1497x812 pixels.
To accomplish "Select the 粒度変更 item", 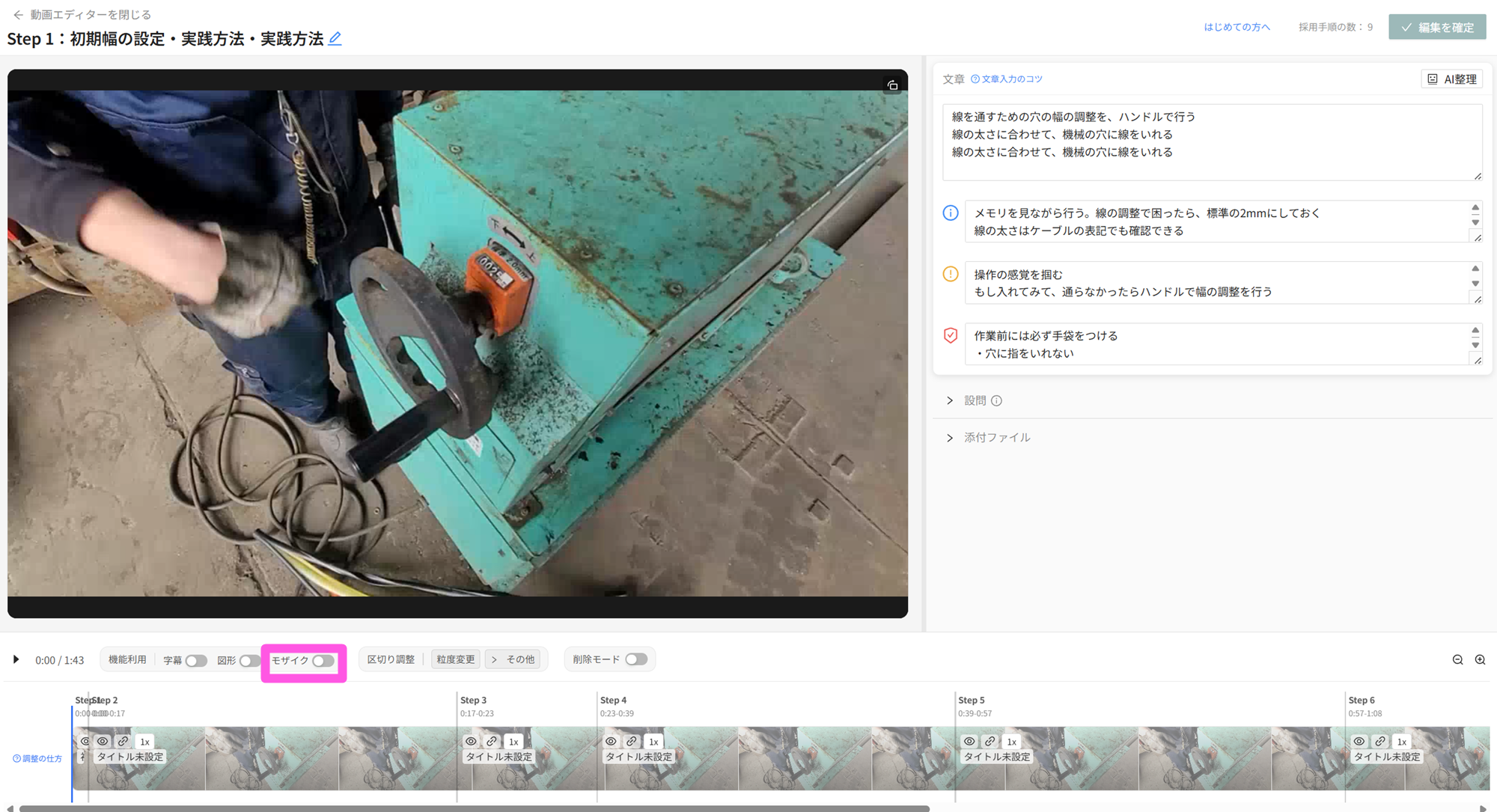I will coord(455,659).
